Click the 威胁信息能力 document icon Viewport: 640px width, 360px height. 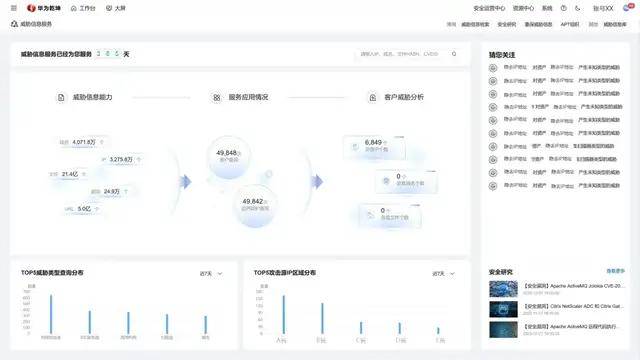[x=61, y=98]
